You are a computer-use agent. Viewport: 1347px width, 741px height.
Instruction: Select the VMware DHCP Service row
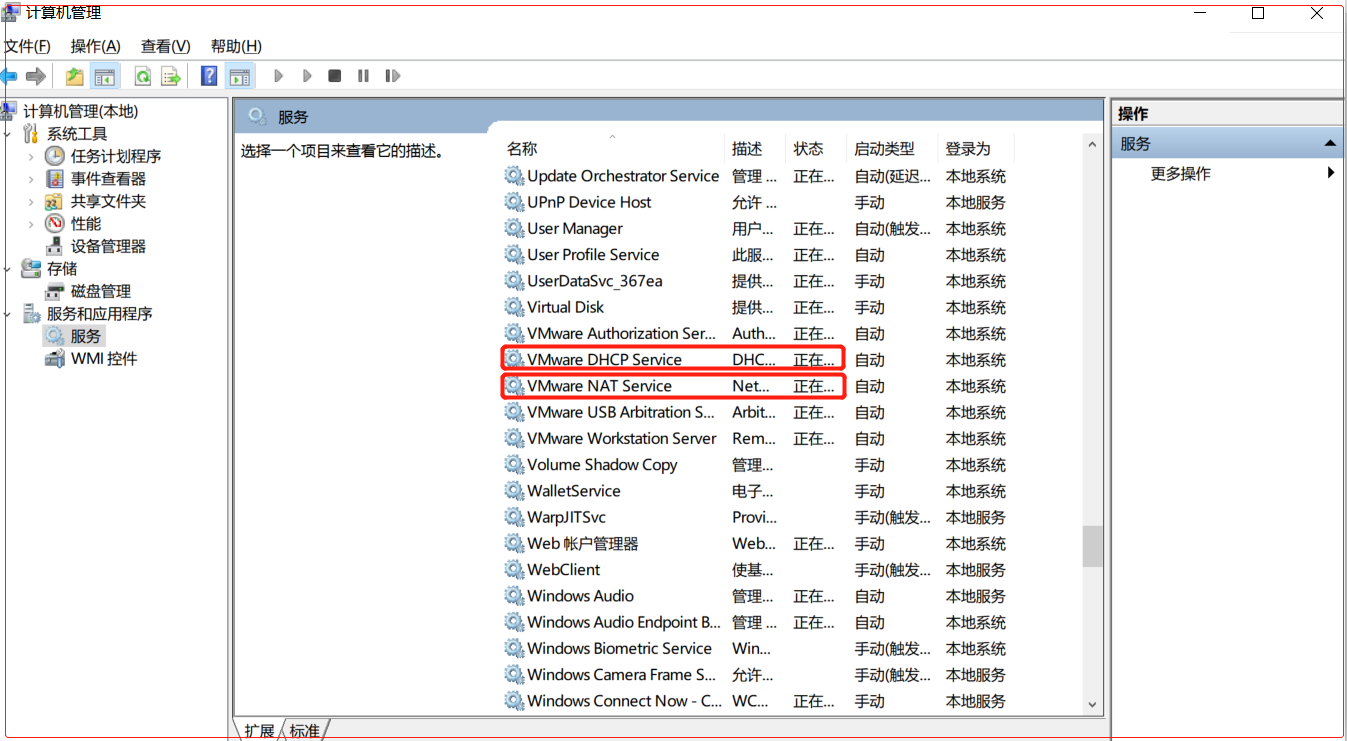click(757, 360)
